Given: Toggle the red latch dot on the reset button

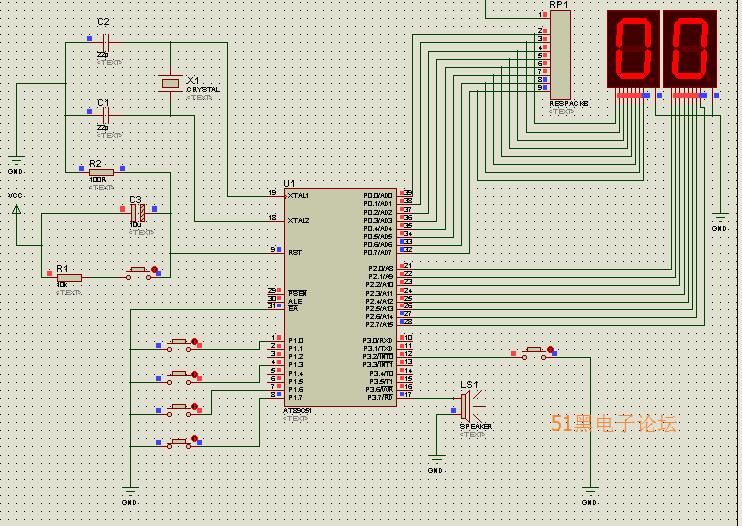Looking at the screenshot, I should [x=154, y=269].
